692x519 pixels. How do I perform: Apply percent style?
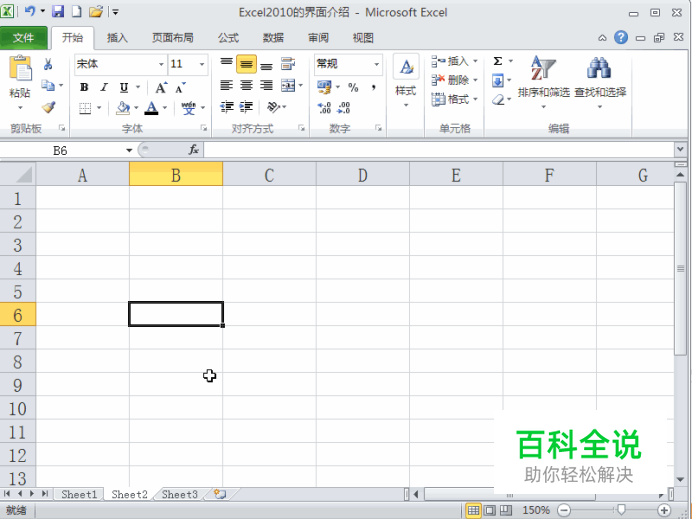point(353,87)
